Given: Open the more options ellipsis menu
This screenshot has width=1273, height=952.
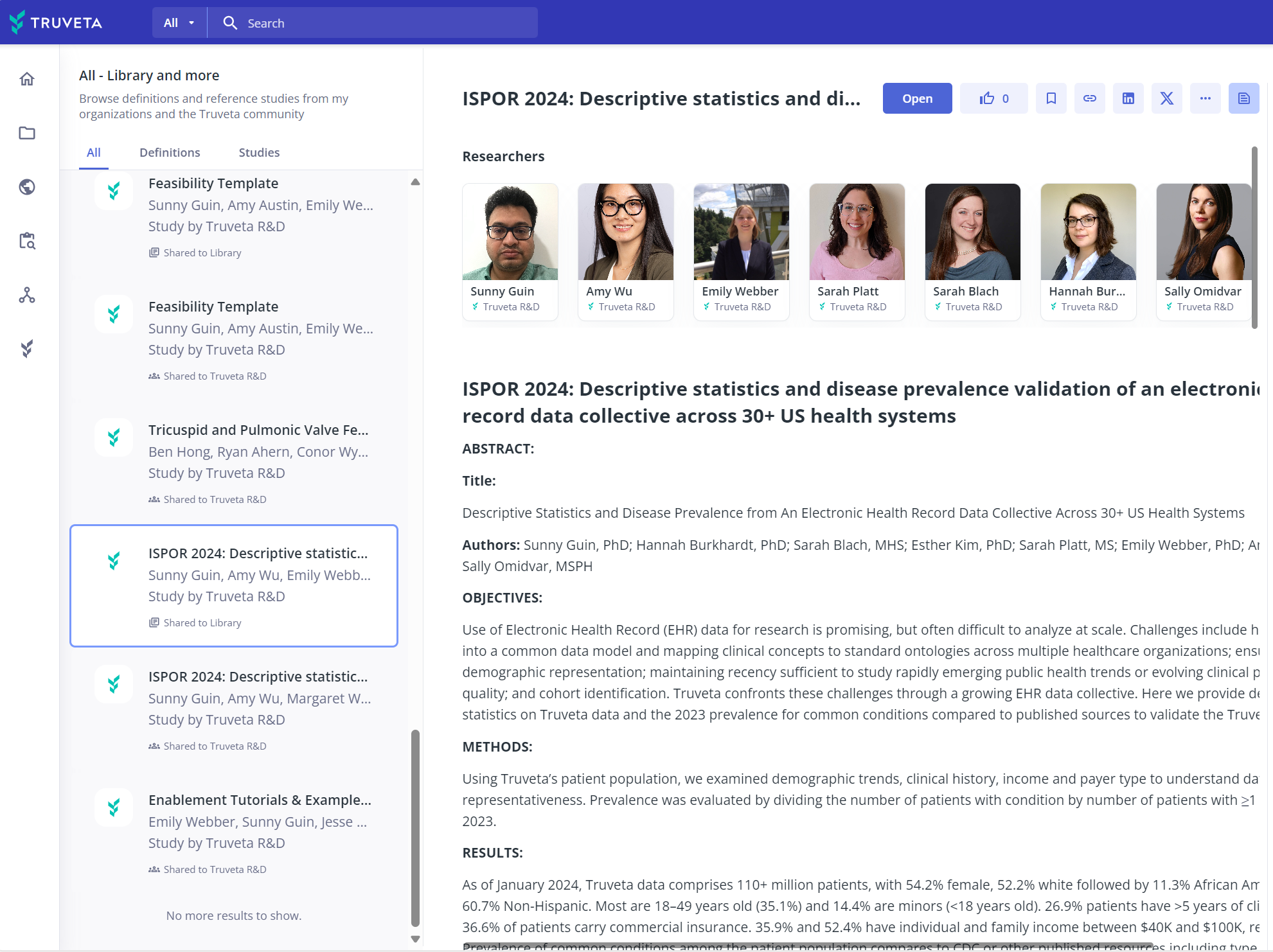Looking at the screenshot, I should pyautogui.click(x=1206, y=98).
